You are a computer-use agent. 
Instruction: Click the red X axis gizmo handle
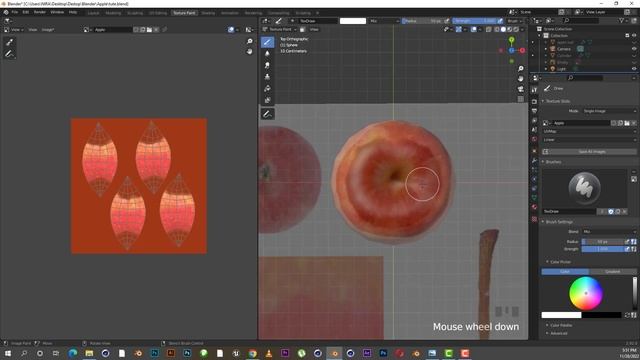click(522, 50)
